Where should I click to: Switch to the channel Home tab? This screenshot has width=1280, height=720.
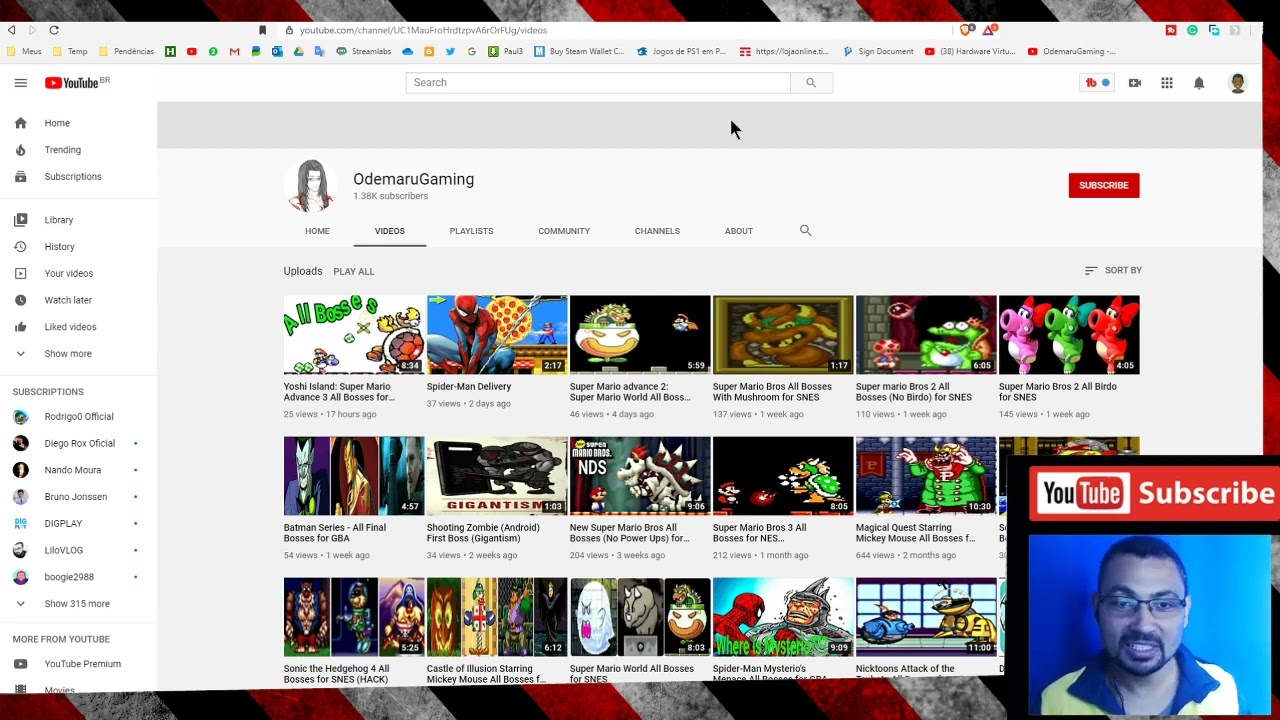point(317,231)
